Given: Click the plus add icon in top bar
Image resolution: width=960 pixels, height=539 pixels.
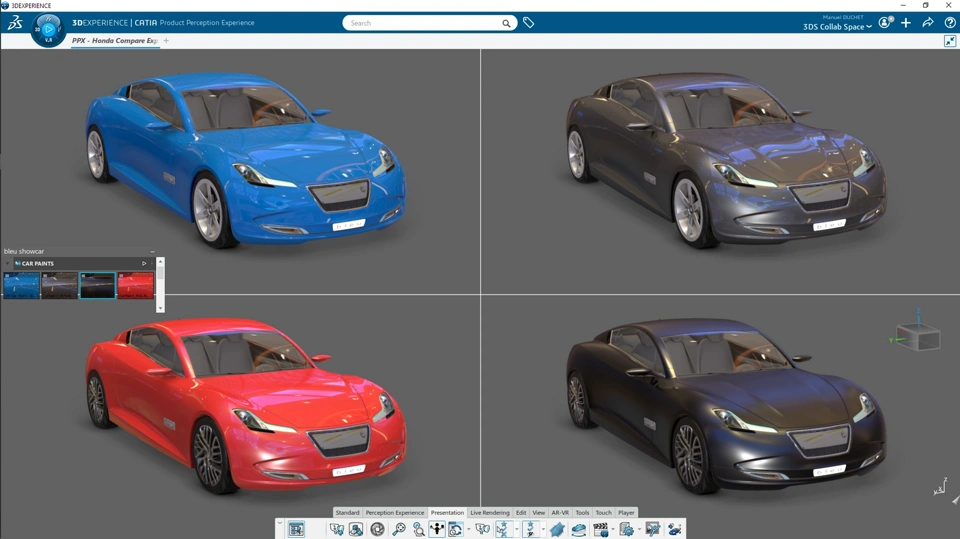Looking at the screenshot, I should pyautogui.click(x=906, y=23).
